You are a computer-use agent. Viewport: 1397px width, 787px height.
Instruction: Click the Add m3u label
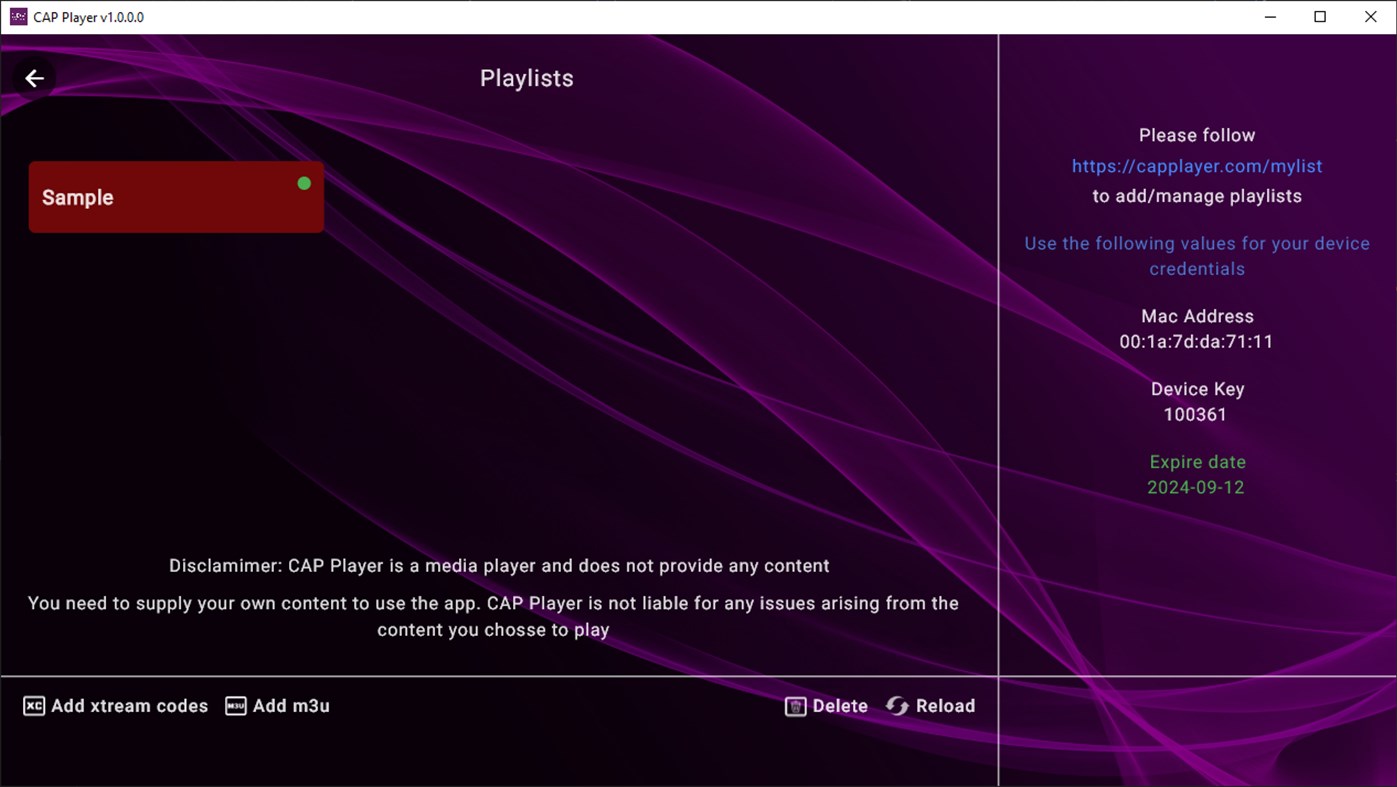coord(289,705)
